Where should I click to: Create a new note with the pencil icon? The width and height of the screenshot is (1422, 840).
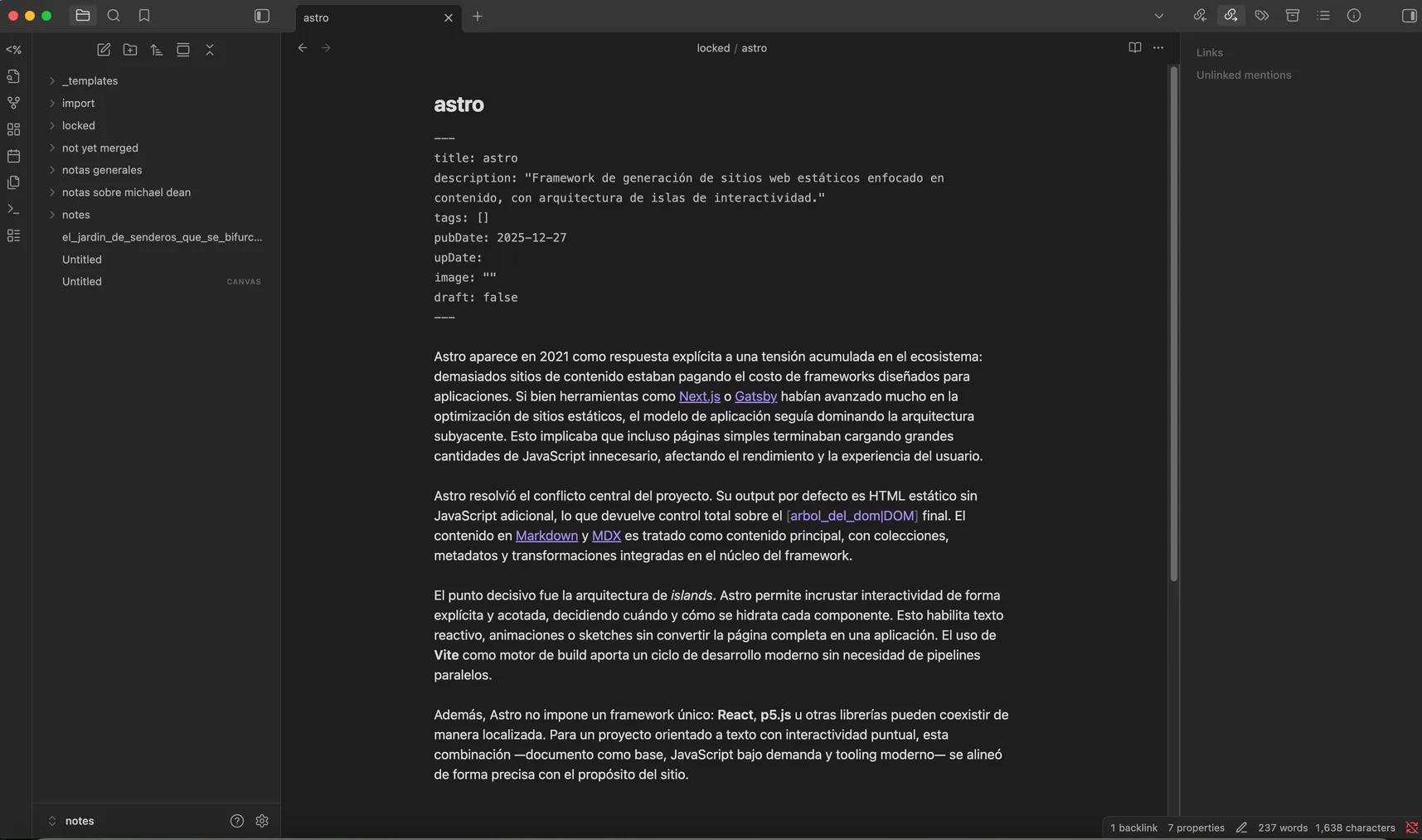[x=103, y=50]
